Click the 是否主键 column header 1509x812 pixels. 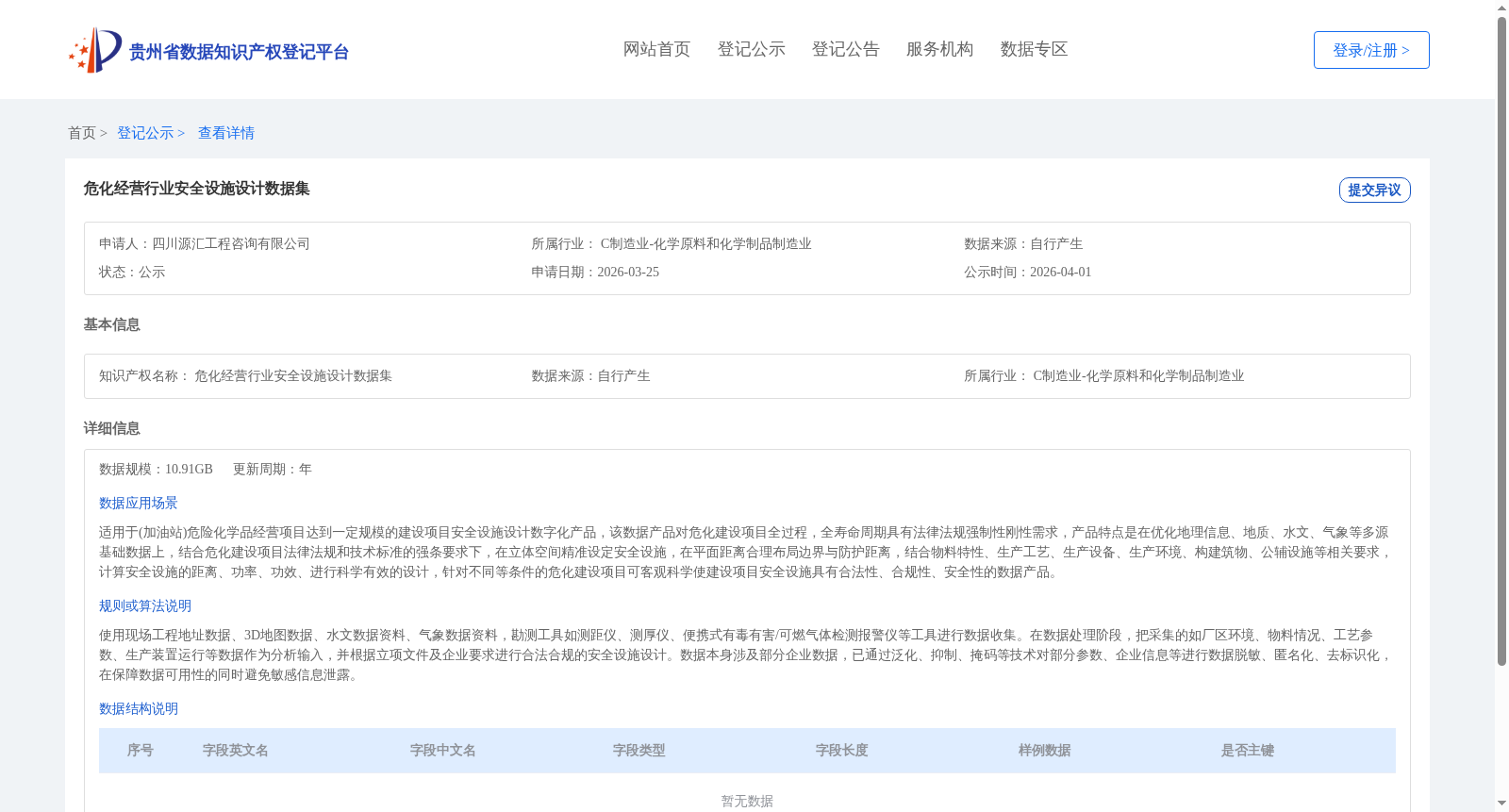click(1248, 751)
